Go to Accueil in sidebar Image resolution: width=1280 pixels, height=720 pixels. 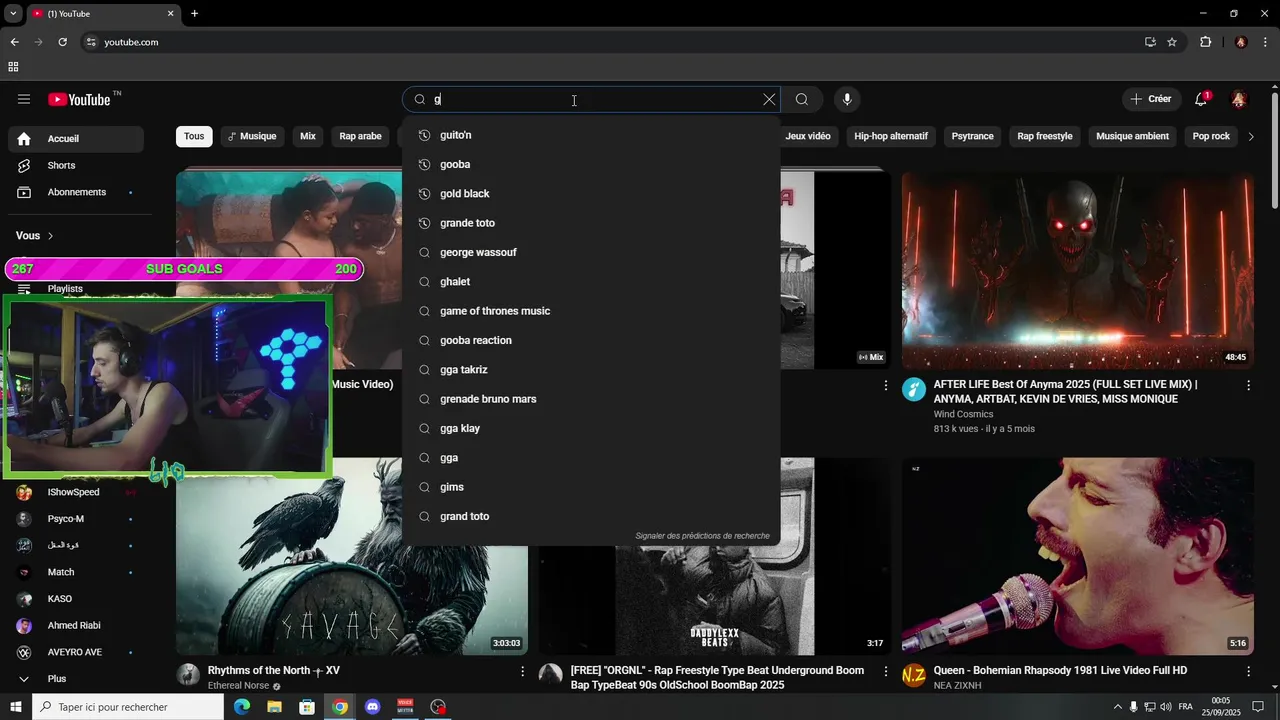(76, 139)
